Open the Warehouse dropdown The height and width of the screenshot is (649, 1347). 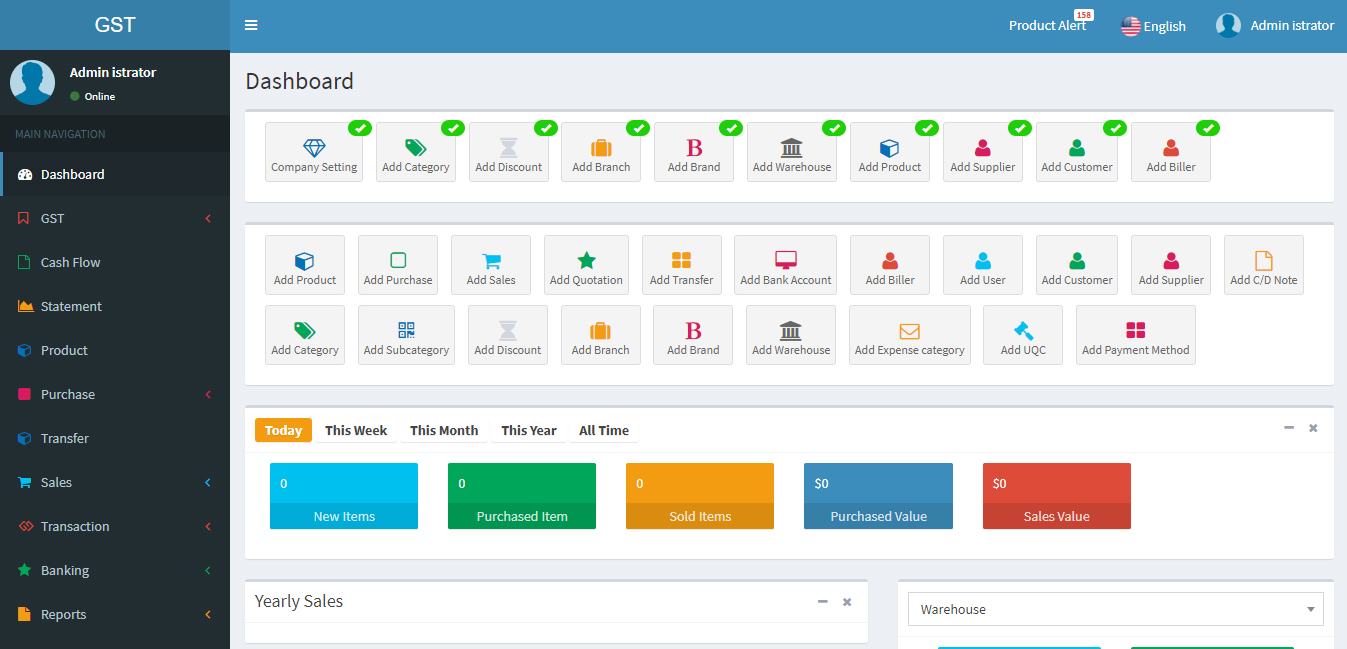[x=1115, y=609]
